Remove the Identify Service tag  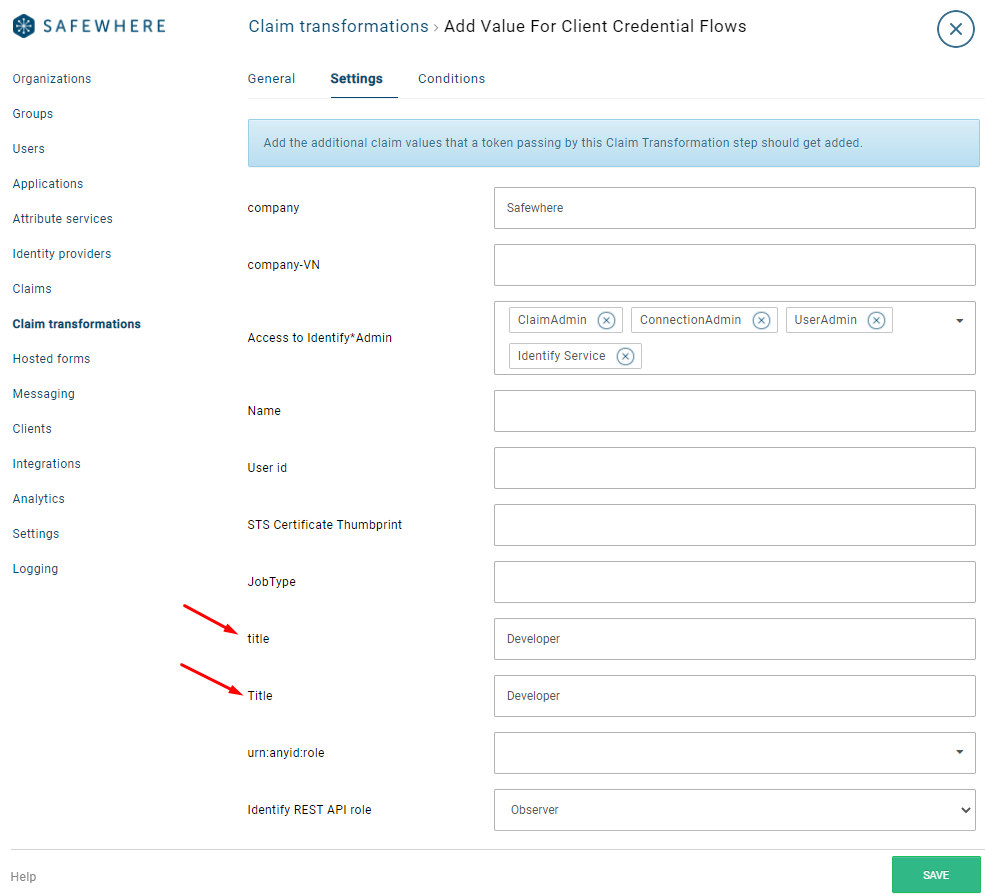click(x=625, y=356)
